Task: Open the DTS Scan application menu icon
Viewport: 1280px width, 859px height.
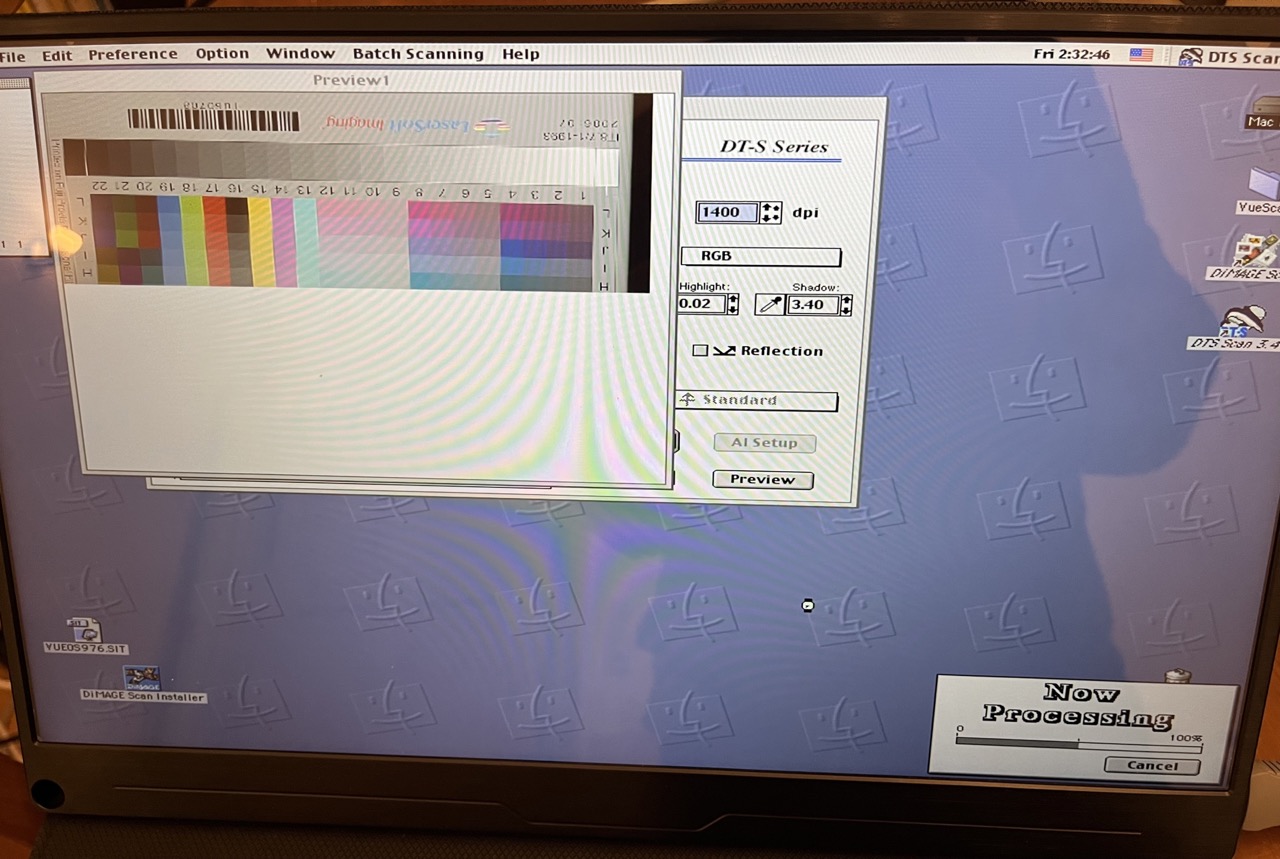Action: tap(1190, 57)
